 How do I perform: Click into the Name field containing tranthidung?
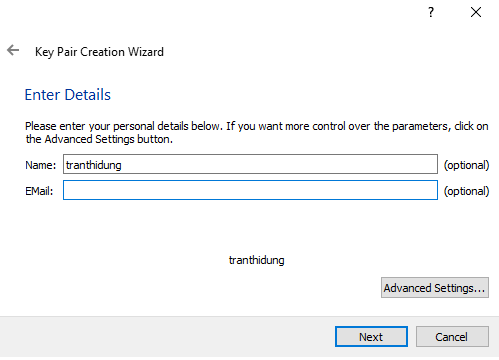click(250, 164)
